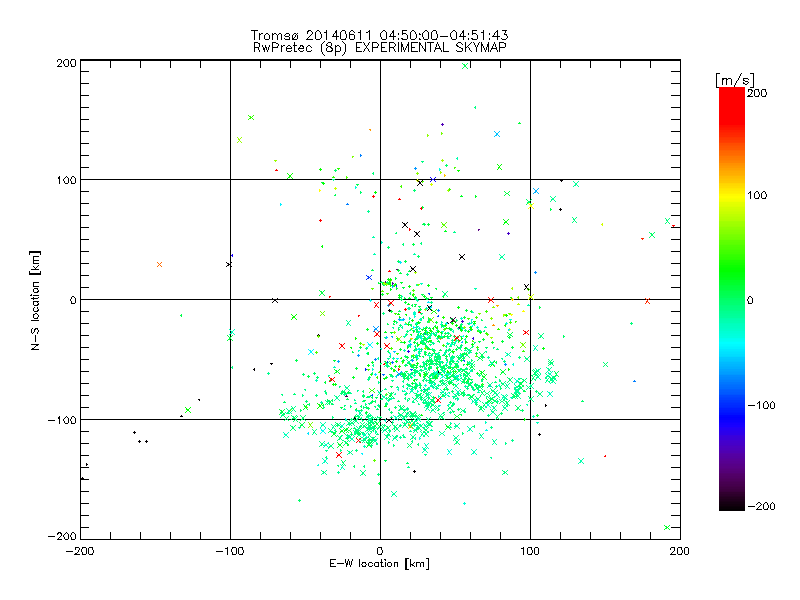Click the green X marker at the bottom-right corner
Image resolution: width=800 pixels, height=600 pixels.
667,528
